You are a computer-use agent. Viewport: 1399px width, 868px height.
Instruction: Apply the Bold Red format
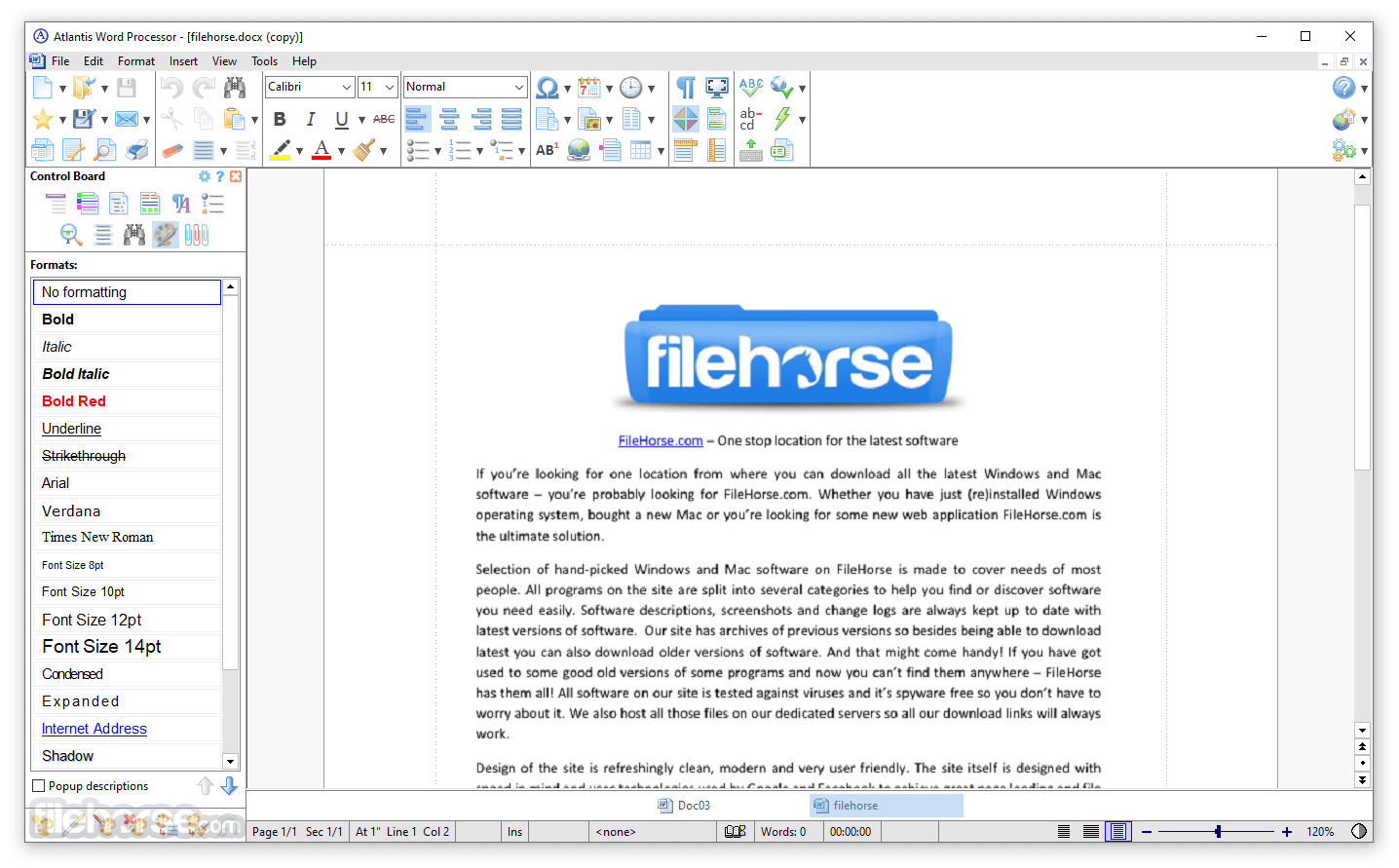coord(127,401)
